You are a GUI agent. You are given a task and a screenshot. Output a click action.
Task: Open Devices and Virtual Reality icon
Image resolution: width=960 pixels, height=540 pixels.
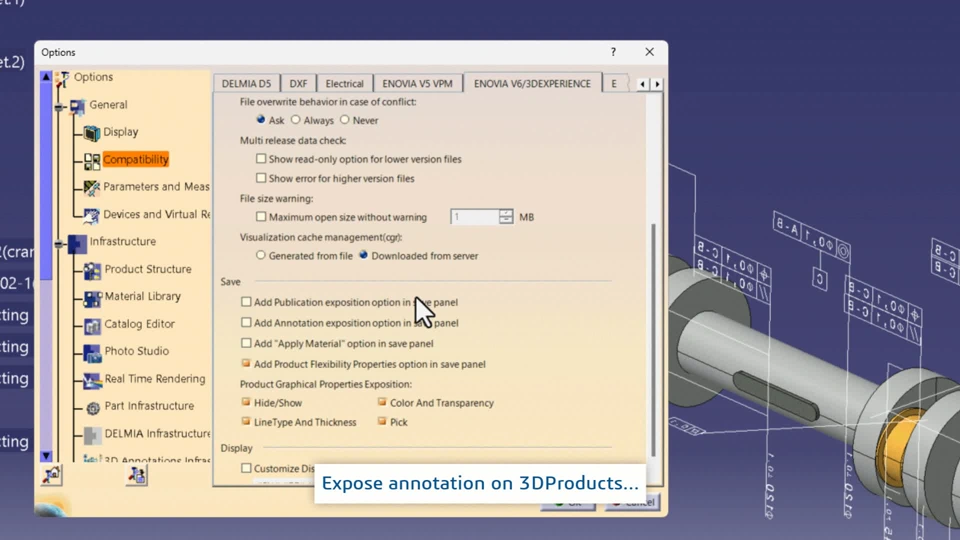(92, 216)
